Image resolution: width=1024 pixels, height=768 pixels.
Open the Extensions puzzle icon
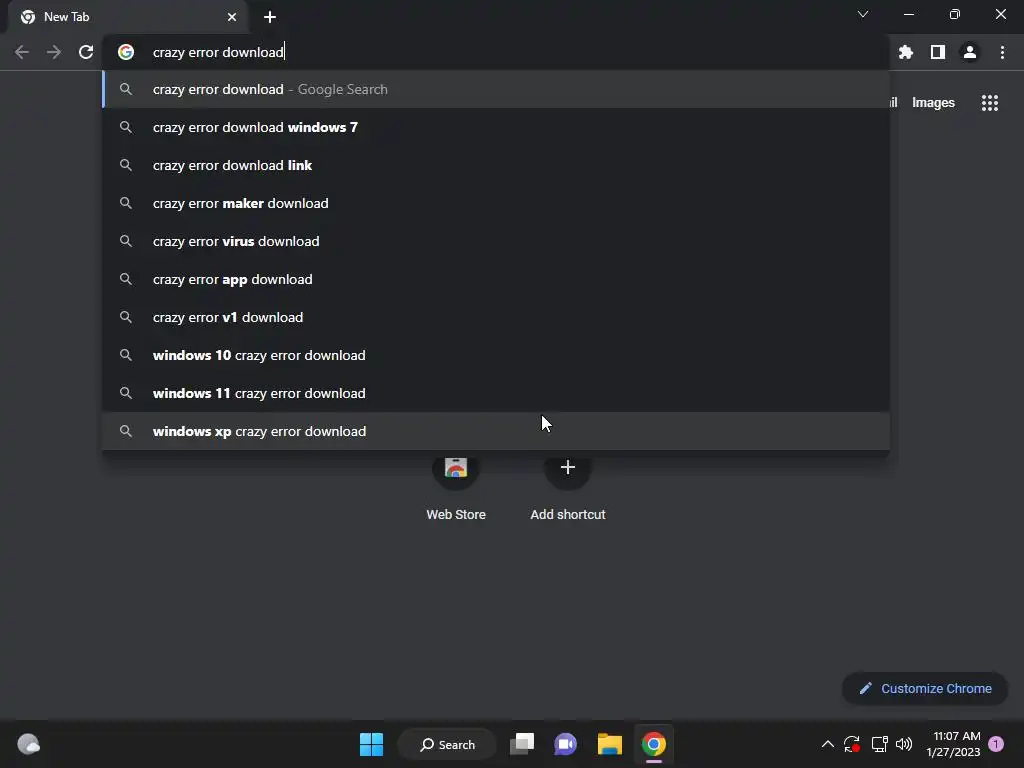[x=906, y=52]
